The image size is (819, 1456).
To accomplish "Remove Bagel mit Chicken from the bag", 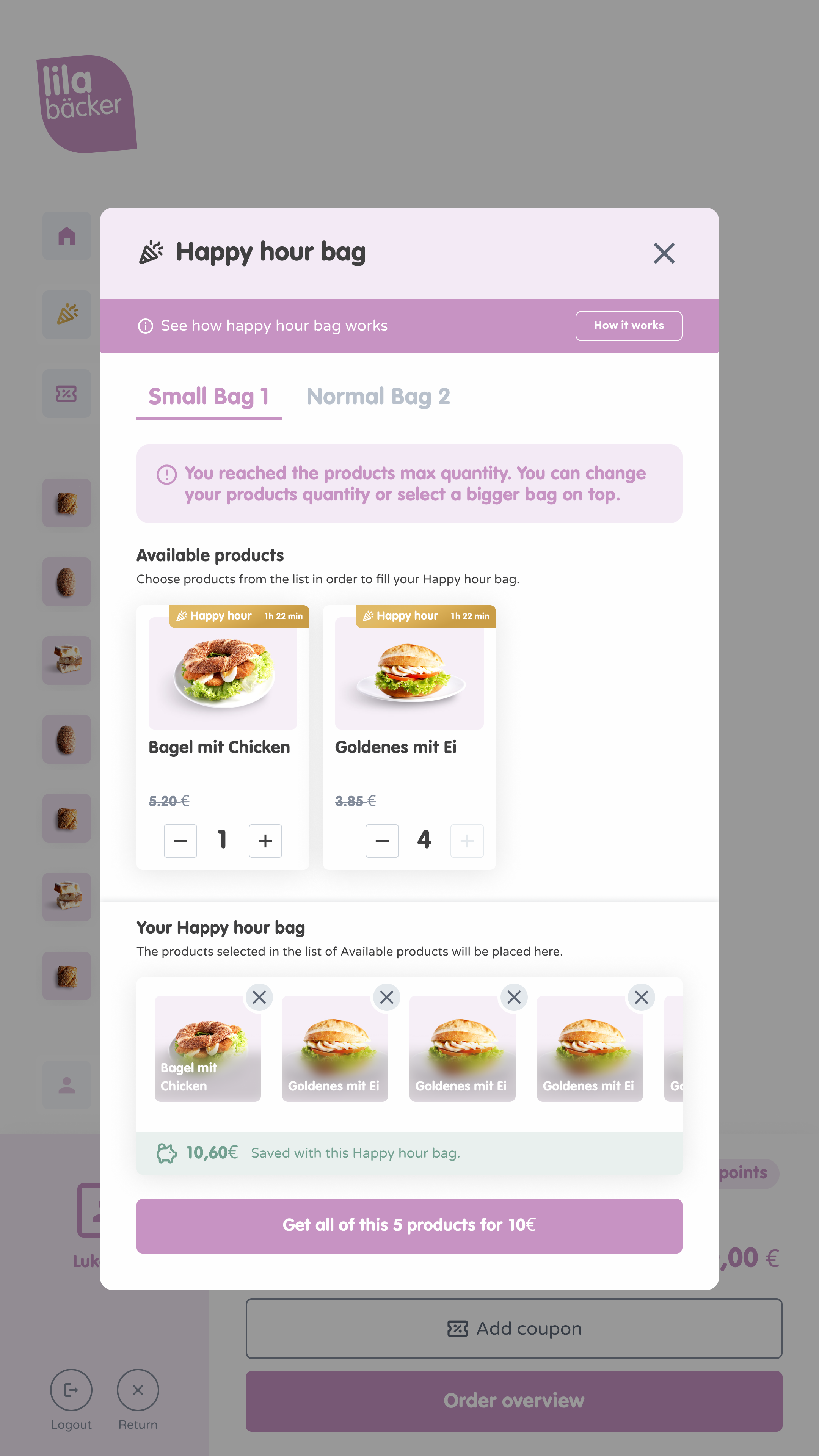I will tap(259, 997).
